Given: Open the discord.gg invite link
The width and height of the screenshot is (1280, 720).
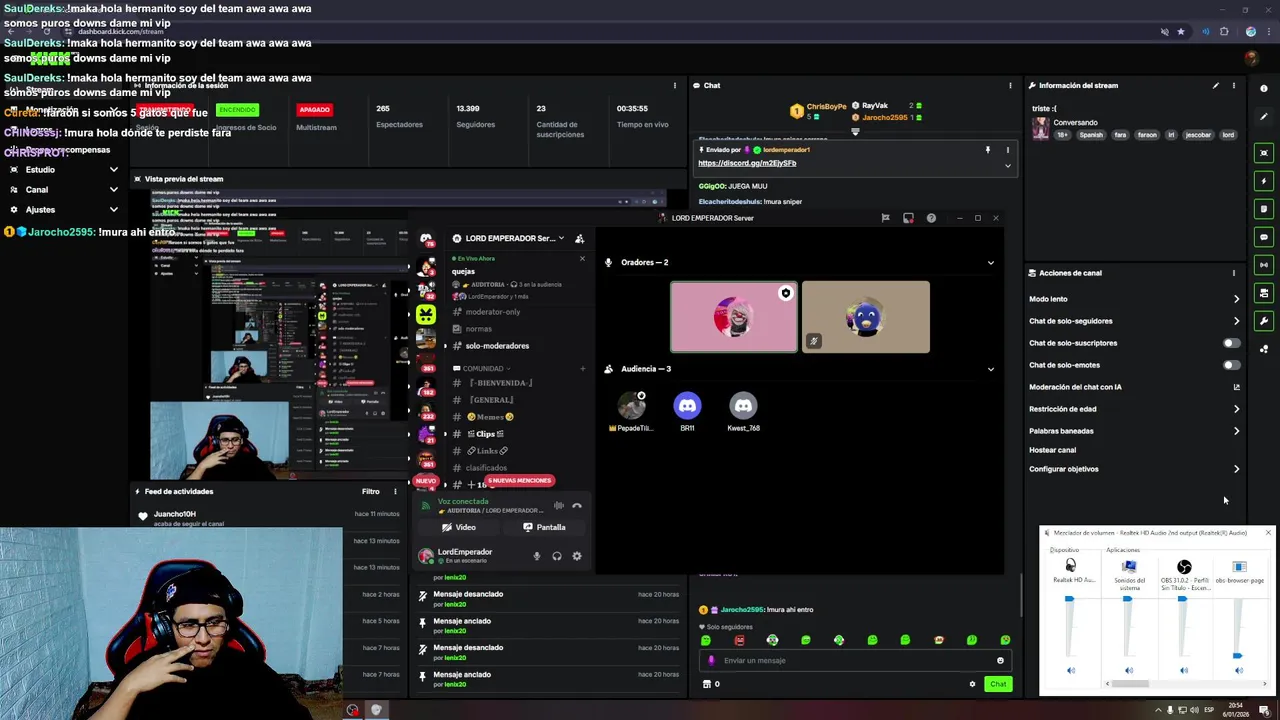Looking at the screenshot, I should 747,163.
